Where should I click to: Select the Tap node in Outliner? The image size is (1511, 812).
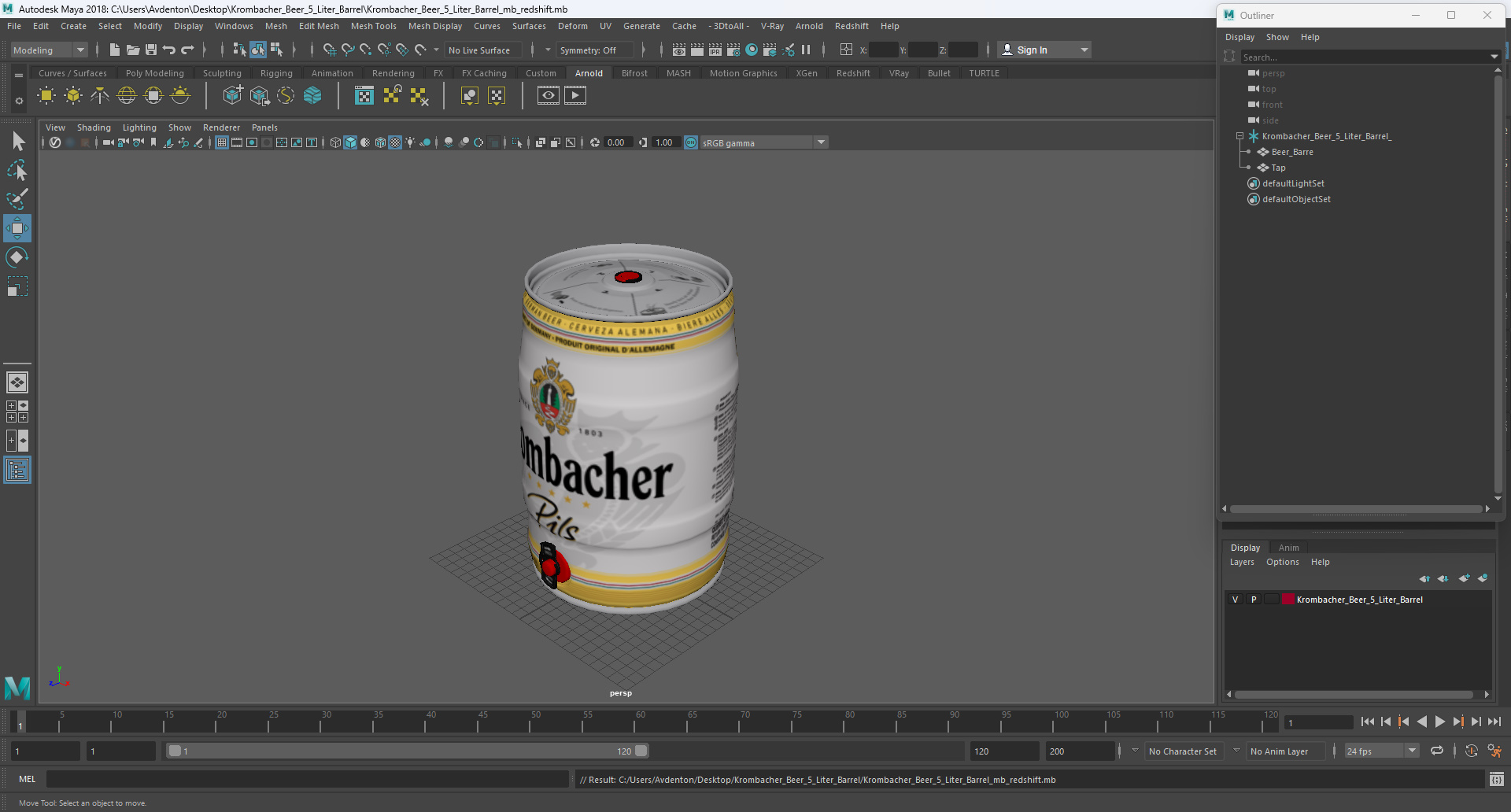click(x=1278, y=168)
